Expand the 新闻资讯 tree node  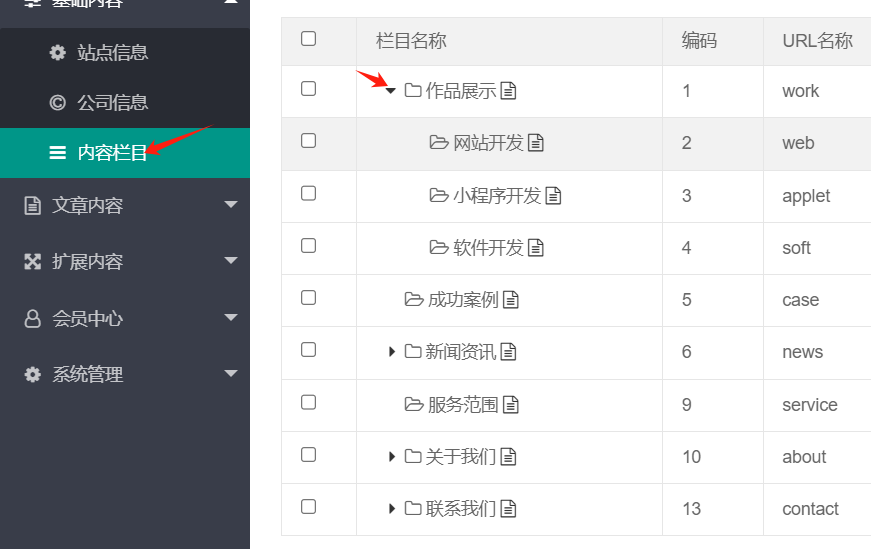392,352
